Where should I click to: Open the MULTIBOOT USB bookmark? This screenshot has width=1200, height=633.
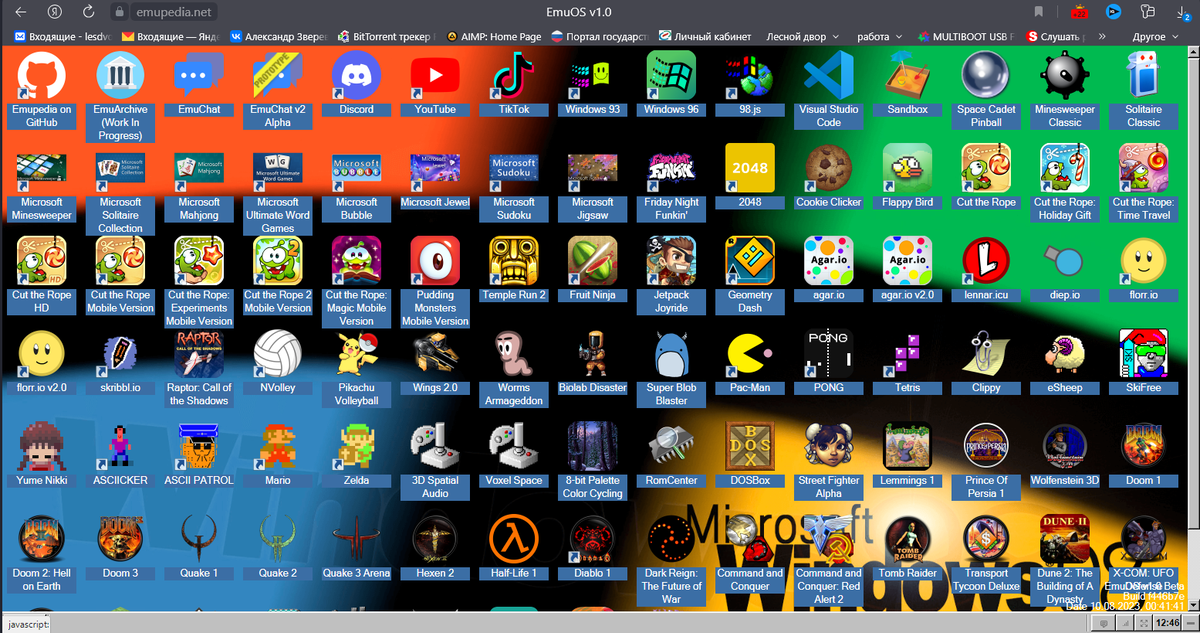(964, 36)
